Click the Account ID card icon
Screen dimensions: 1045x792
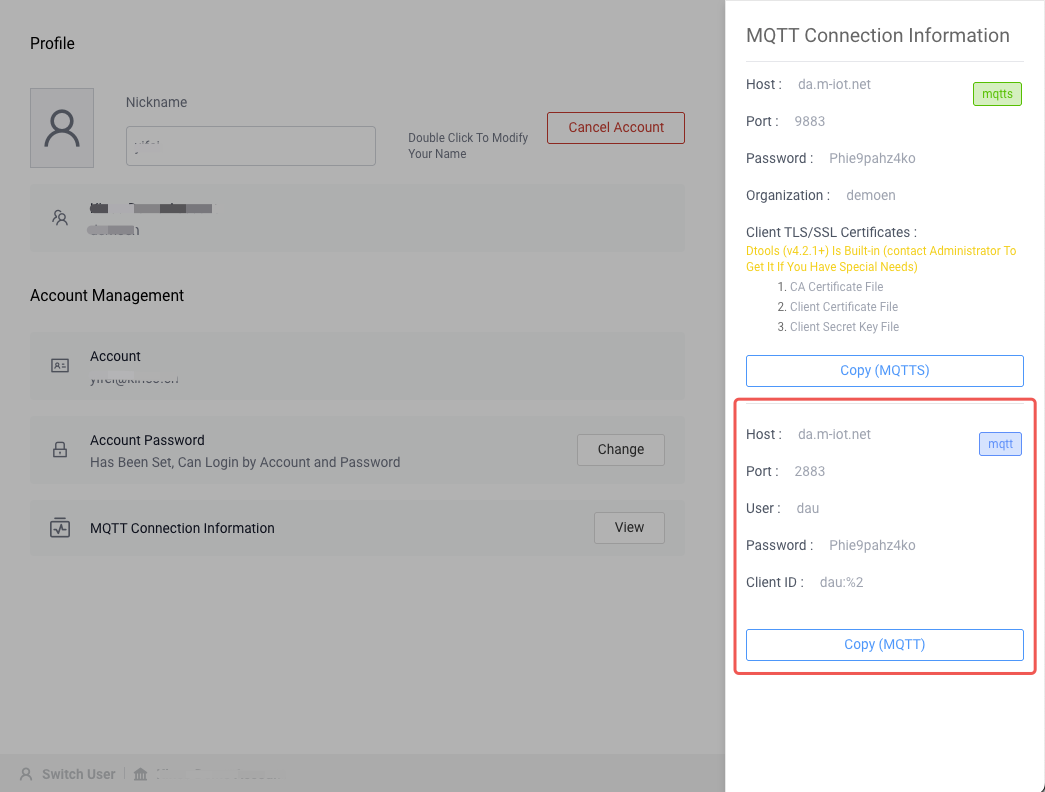pos(60,366)
